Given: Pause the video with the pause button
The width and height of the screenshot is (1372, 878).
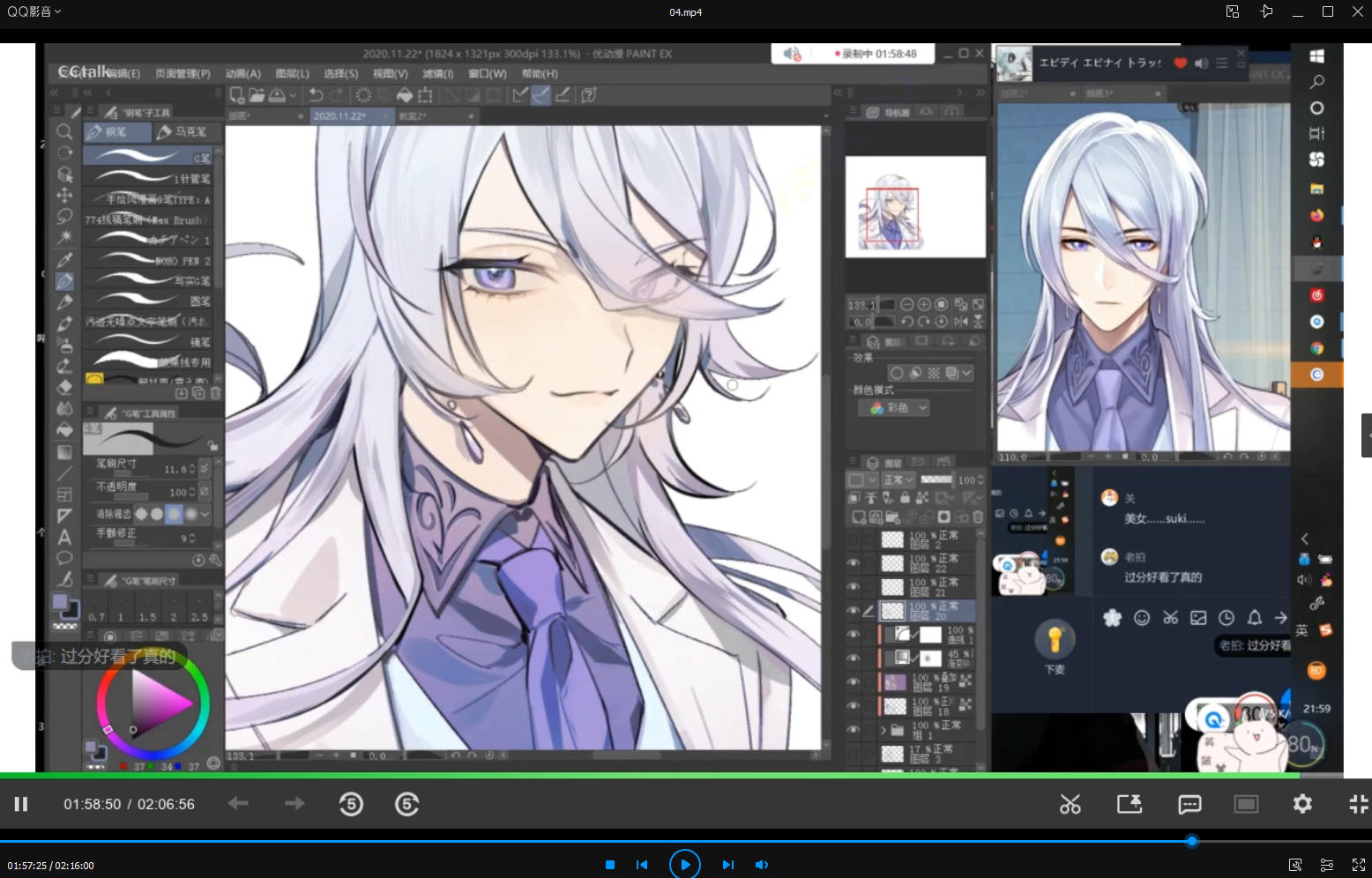Looking at the screenshot, I should pyautogui.click(x=21, y=804).
